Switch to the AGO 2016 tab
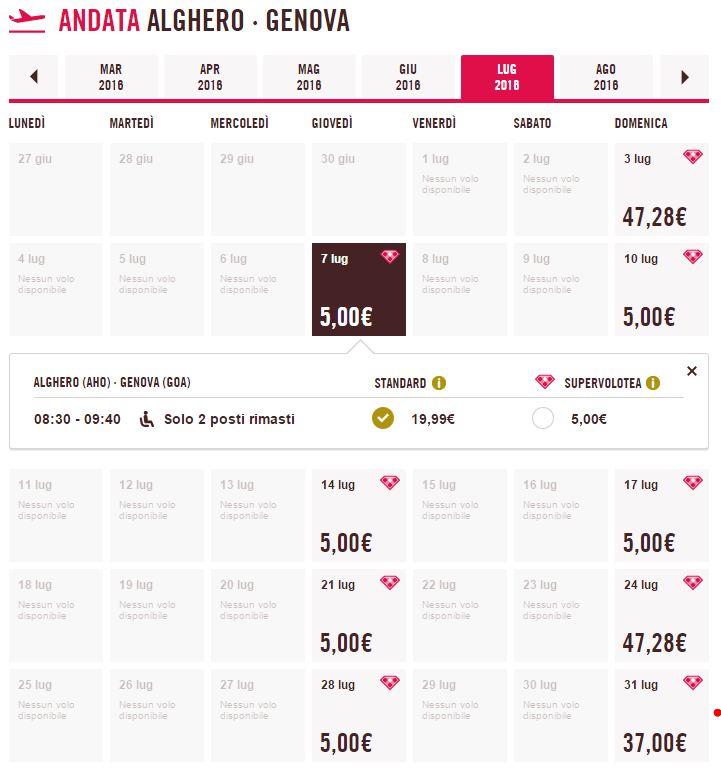721x770 pixels. pos(606,77)
